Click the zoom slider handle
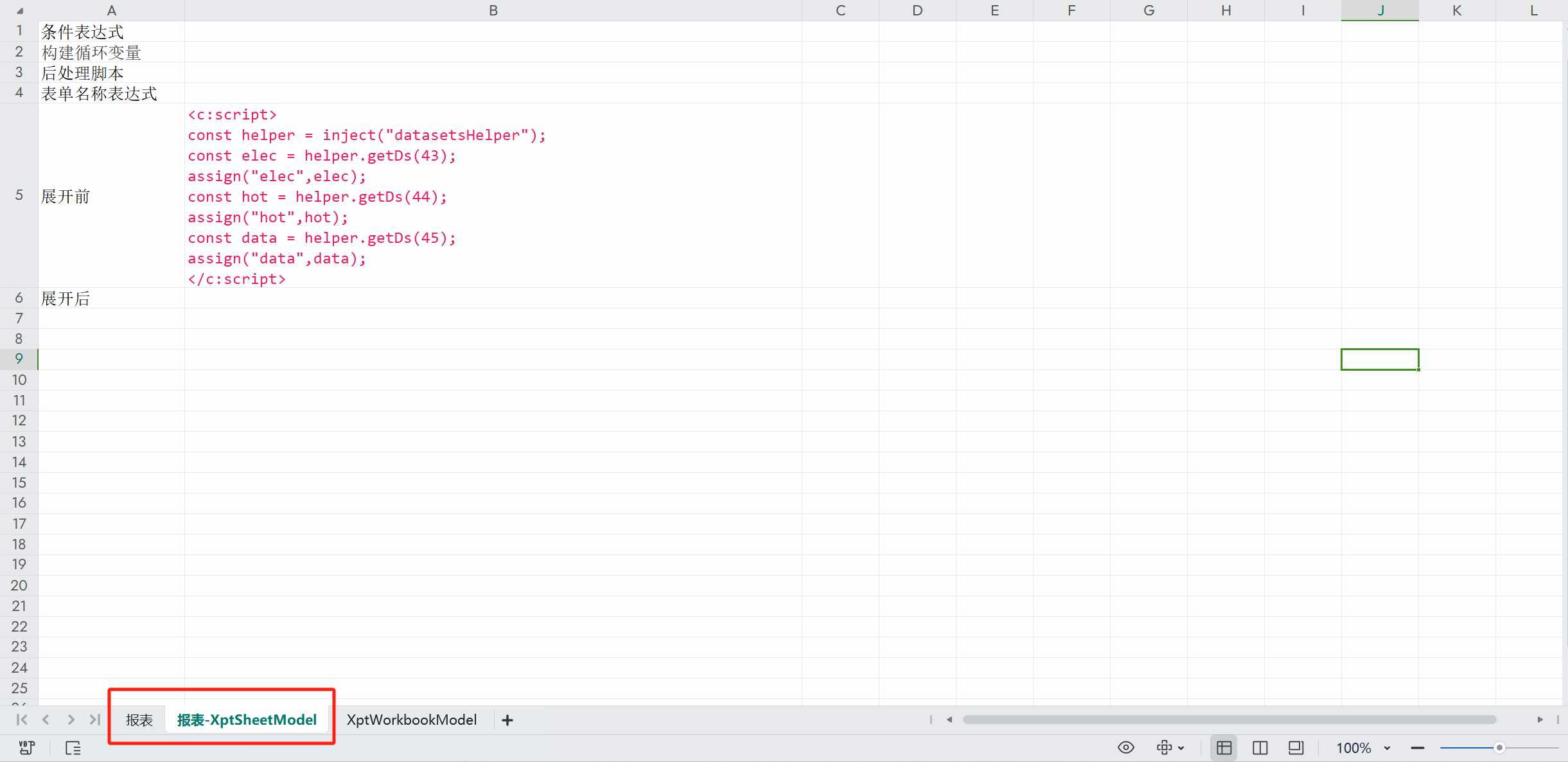This screenshot has height=762, width=1568. click(x=1499, y=748)
